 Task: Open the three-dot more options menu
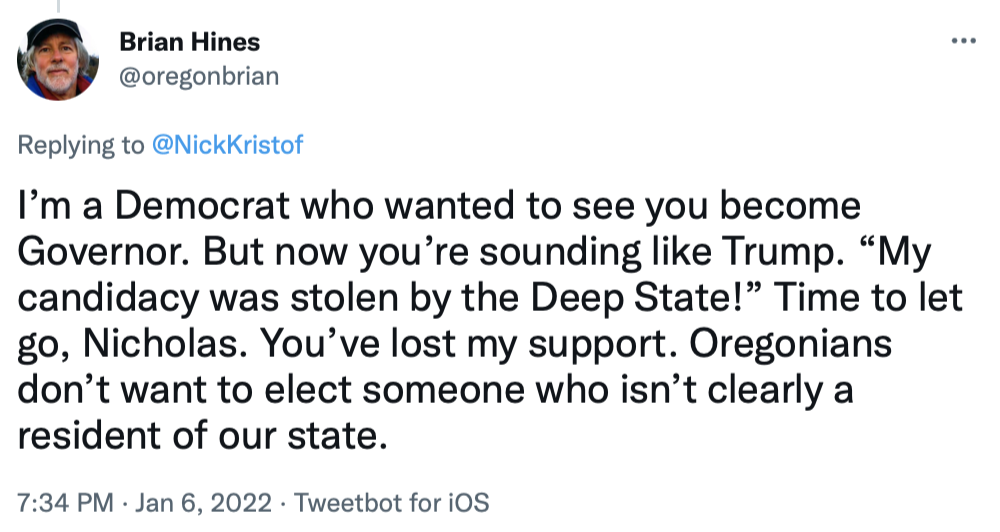pos(962,41)
